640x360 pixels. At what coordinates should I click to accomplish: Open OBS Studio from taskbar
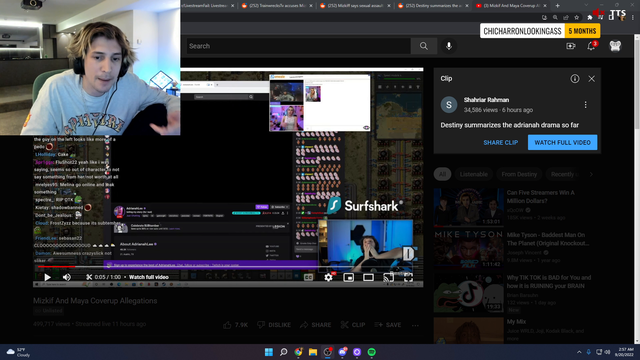(327, 352)
